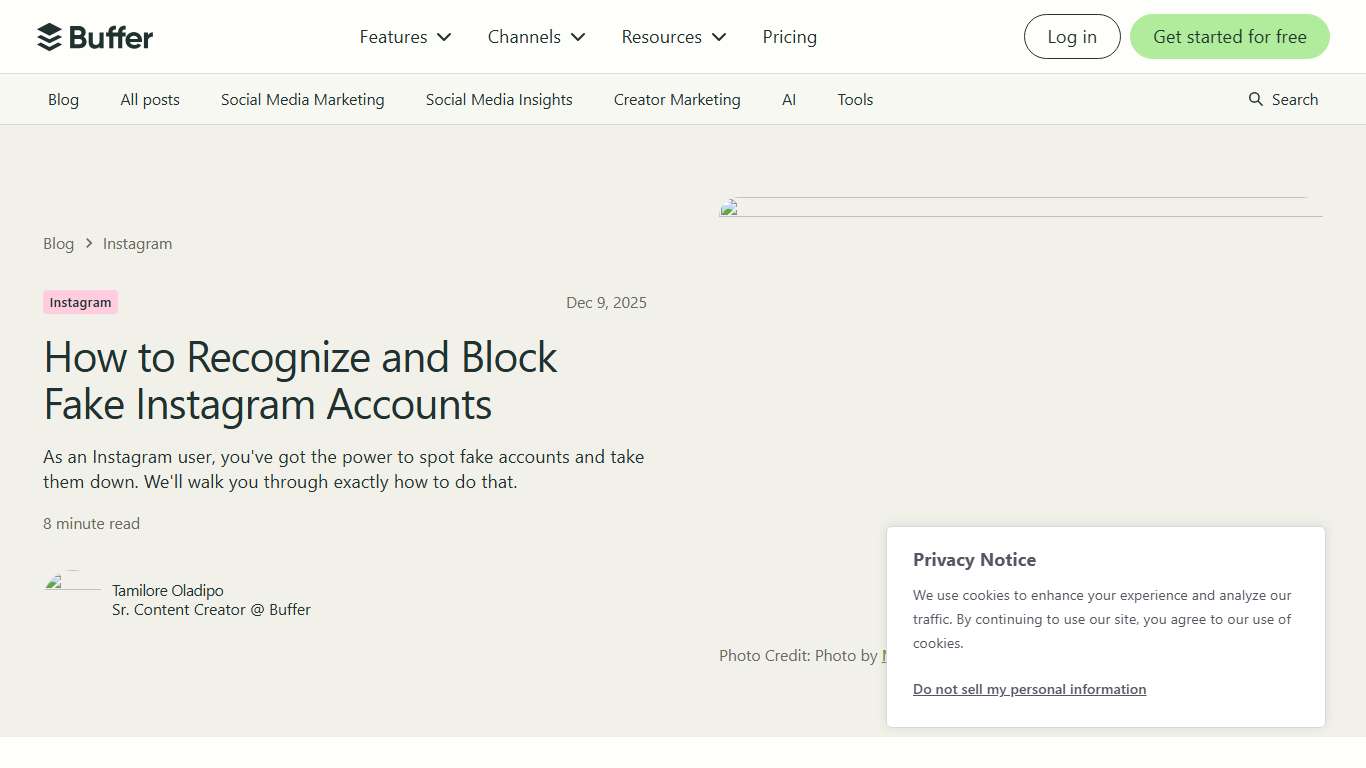The width and height of the screenshot is (1366, 768).
Task: Switch to the Social Media Marketing section
Action: click(x=302, y=99)
